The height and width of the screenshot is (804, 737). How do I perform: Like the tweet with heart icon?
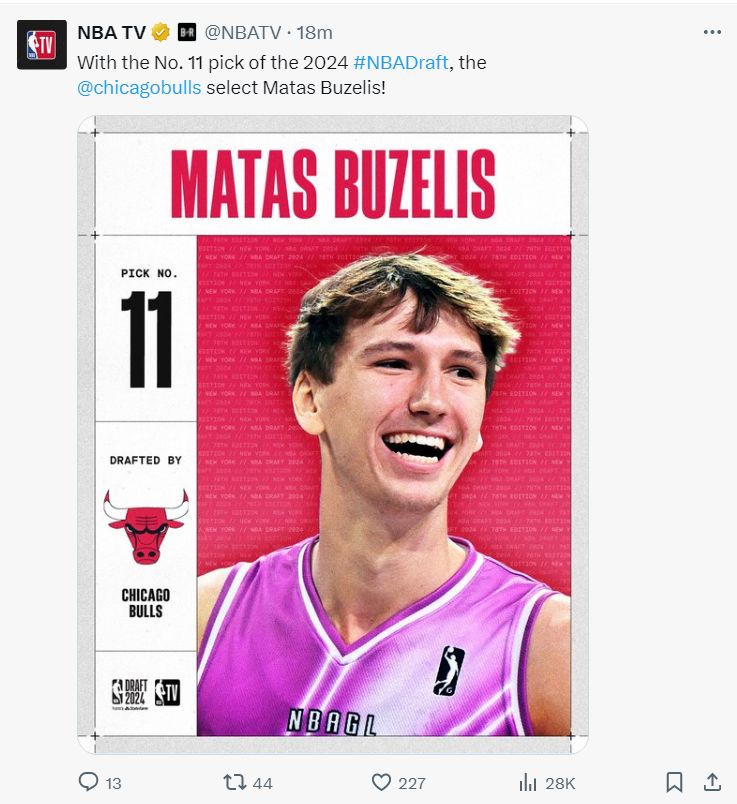(x=381, y=782)
